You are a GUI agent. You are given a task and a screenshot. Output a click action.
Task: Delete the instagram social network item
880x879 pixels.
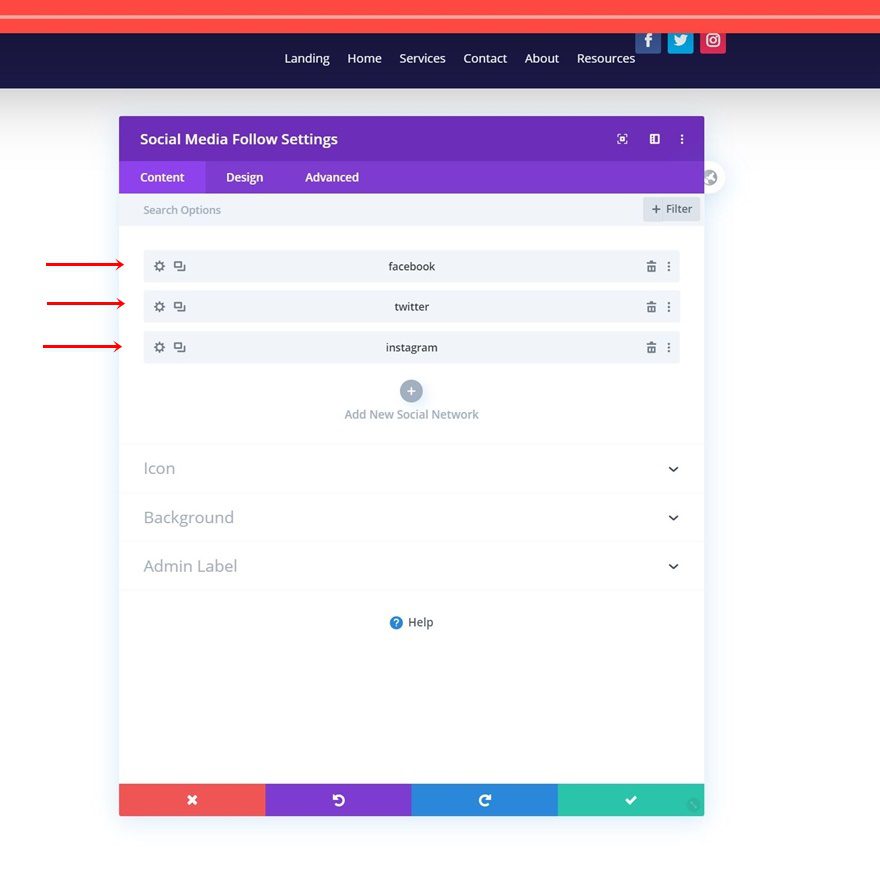[x=651, y=347]
